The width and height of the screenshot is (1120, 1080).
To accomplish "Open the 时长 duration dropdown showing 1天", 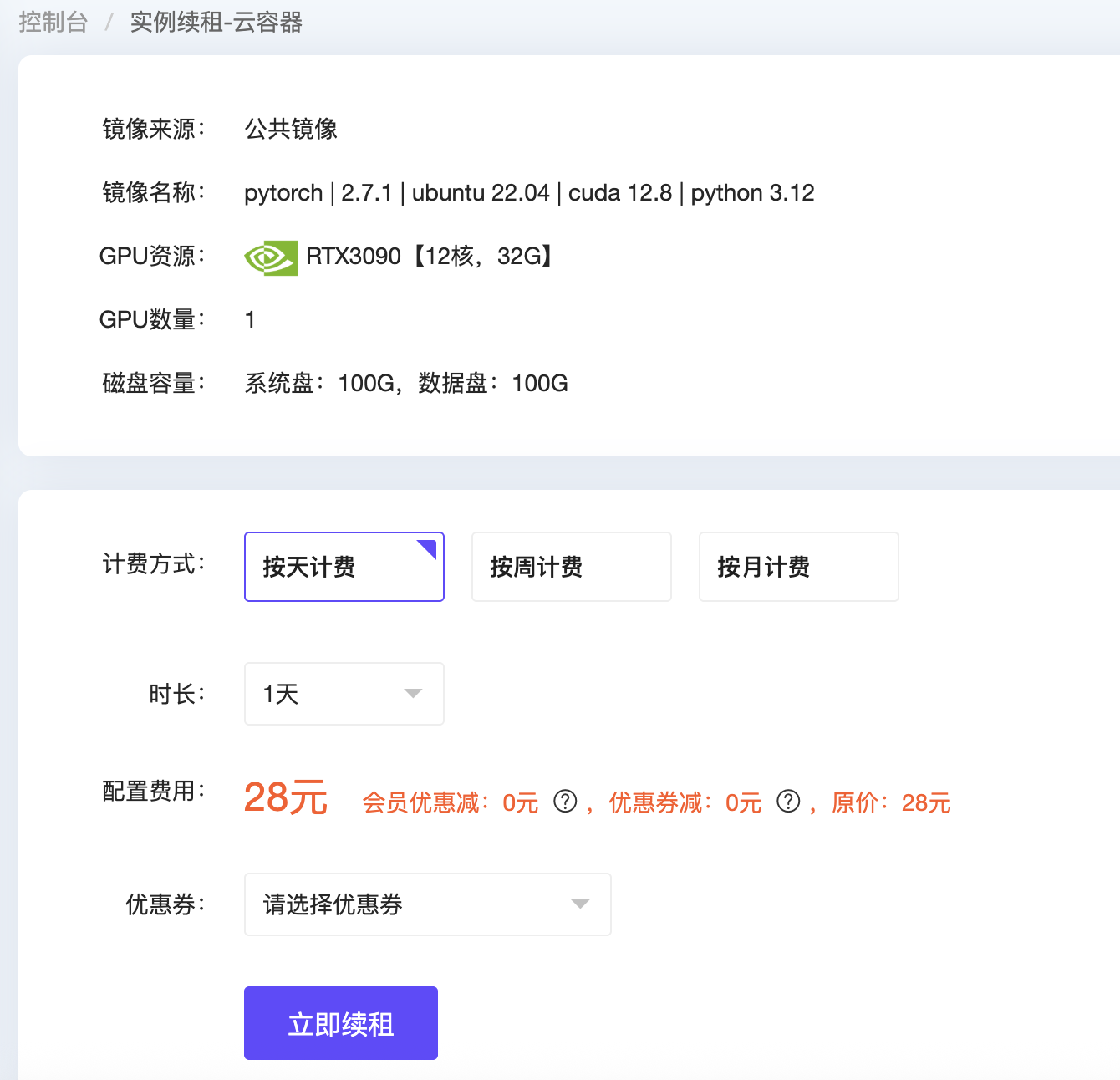I will click(x=344, y=694).
